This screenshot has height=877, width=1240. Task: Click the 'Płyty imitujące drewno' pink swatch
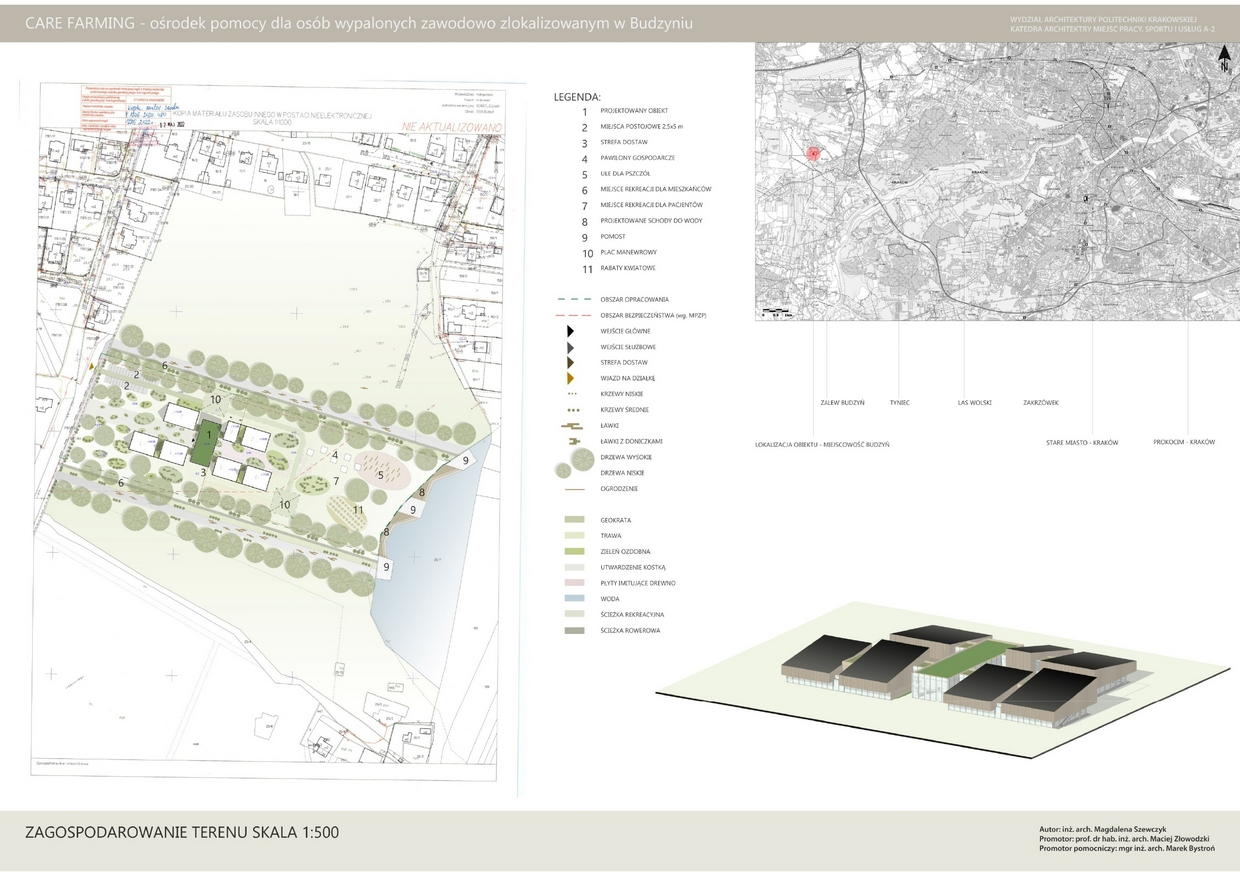click(574, 583)
